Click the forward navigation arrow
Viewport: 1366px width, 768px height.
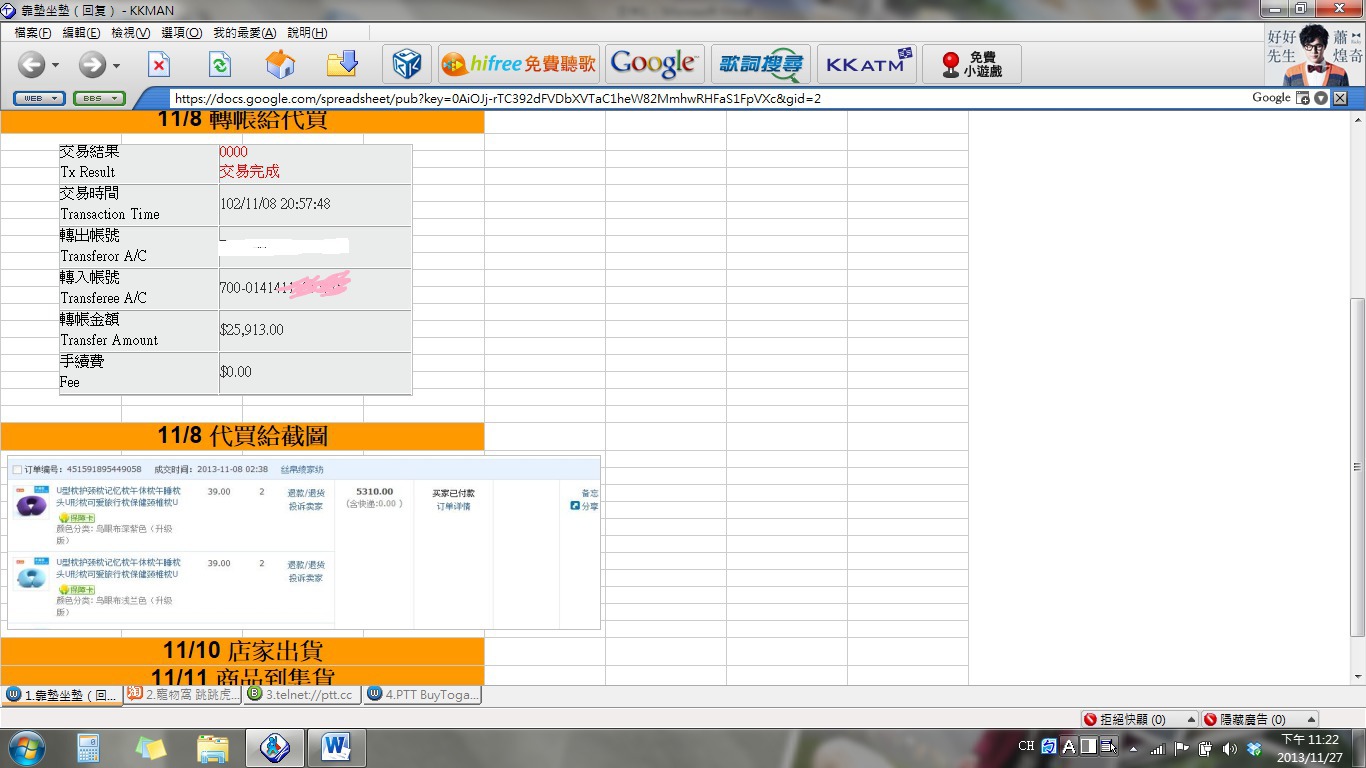92,65
